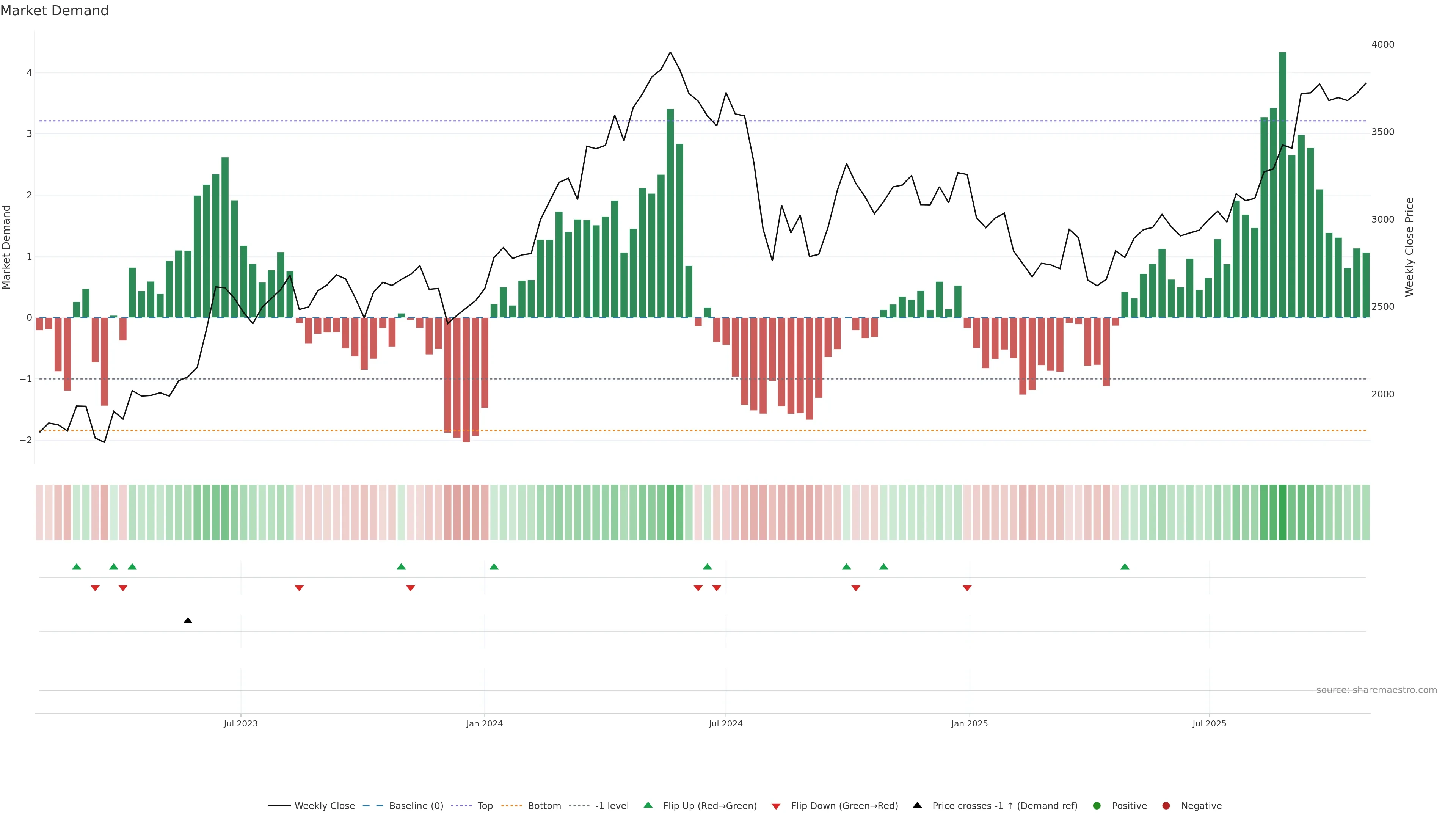Click Flip Up green triangle legend icon
1456x819 pixels.
coord(648,805)
